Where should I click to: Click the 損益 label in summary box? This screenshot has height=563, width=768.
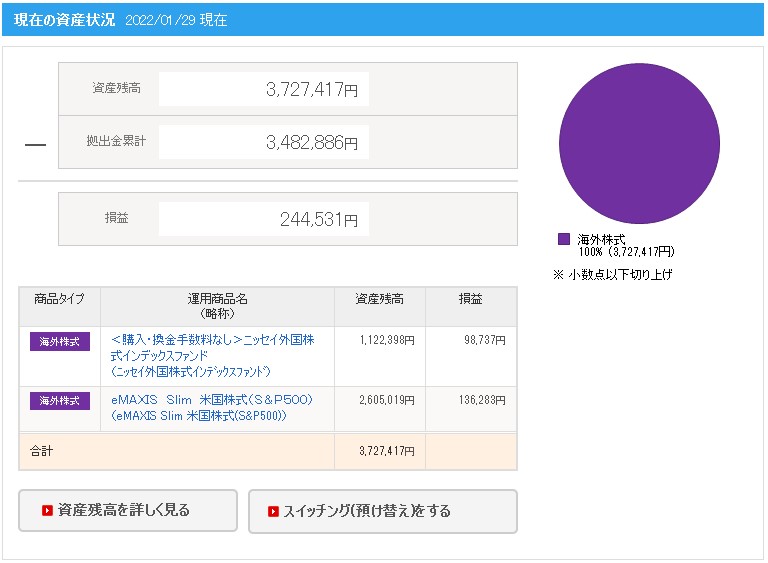coord(117,218)
